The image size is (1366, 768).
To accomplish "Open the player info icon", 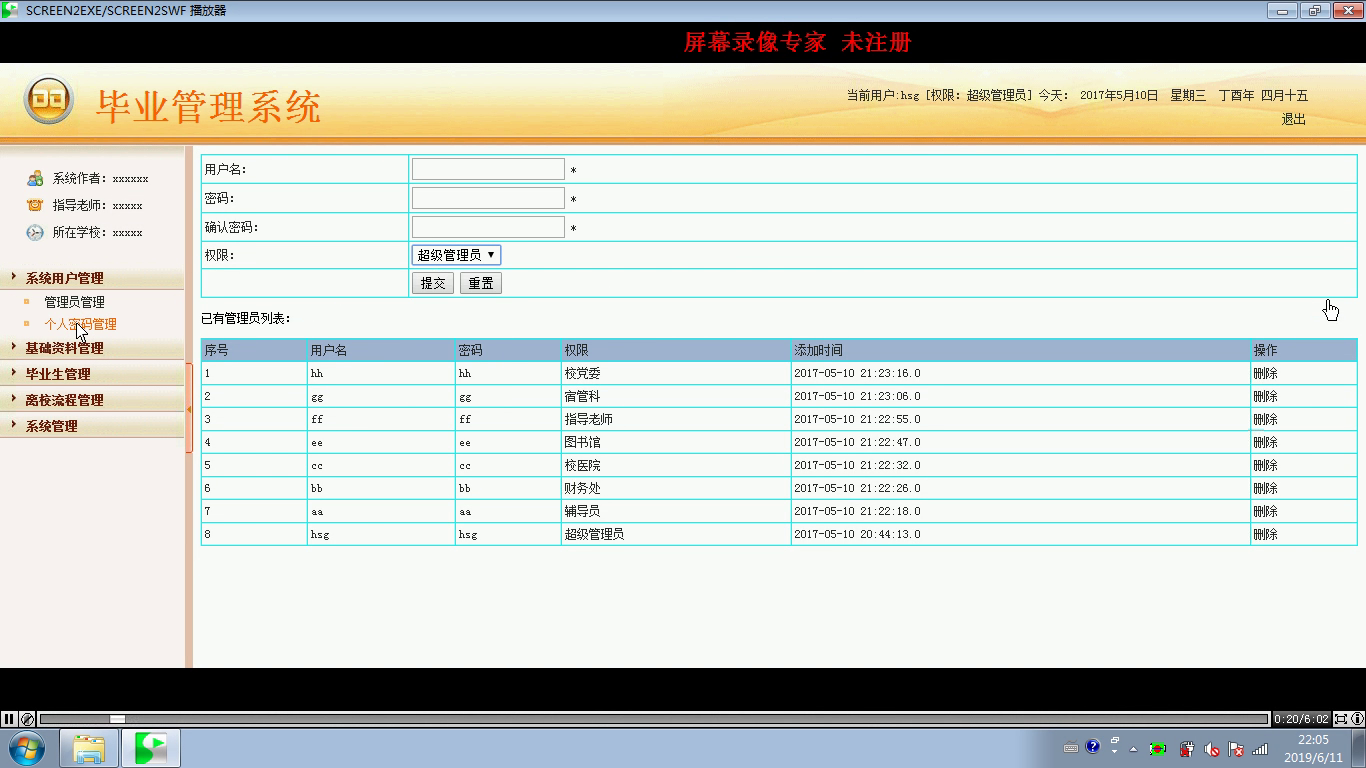I will pyautogui.click(x=1357, y=718).
